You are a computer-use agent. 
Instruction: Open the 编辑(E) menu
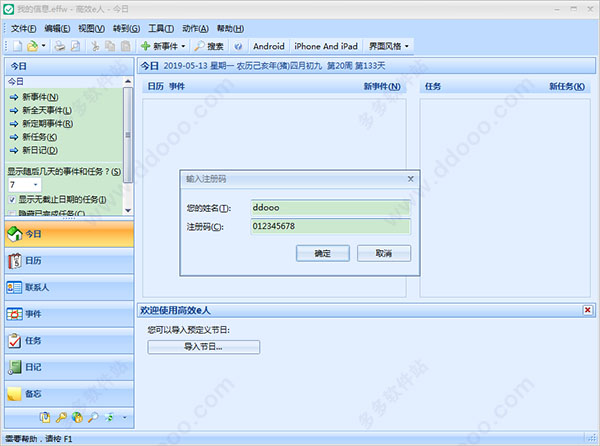[57, 29]
